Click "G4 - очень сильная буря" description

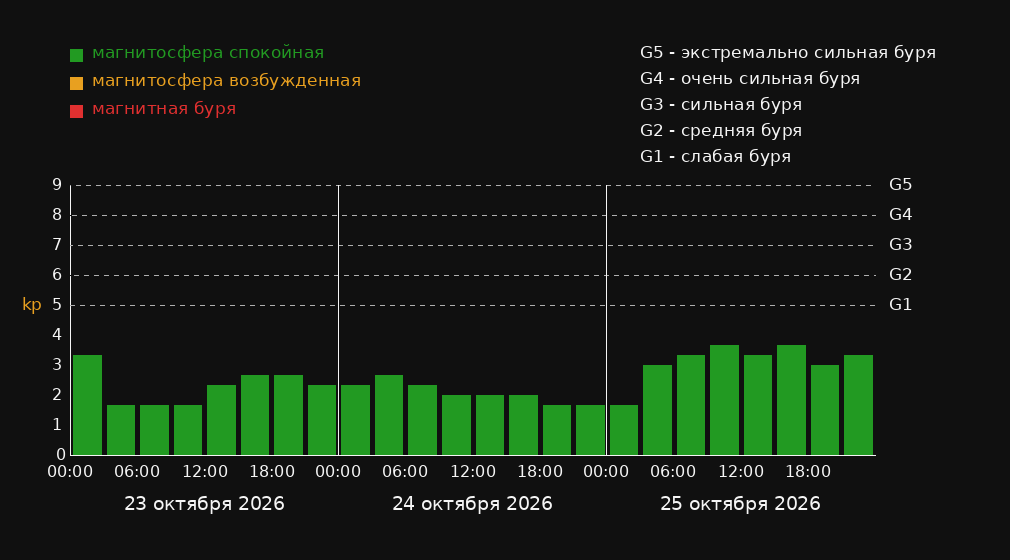tap(750, 79)
